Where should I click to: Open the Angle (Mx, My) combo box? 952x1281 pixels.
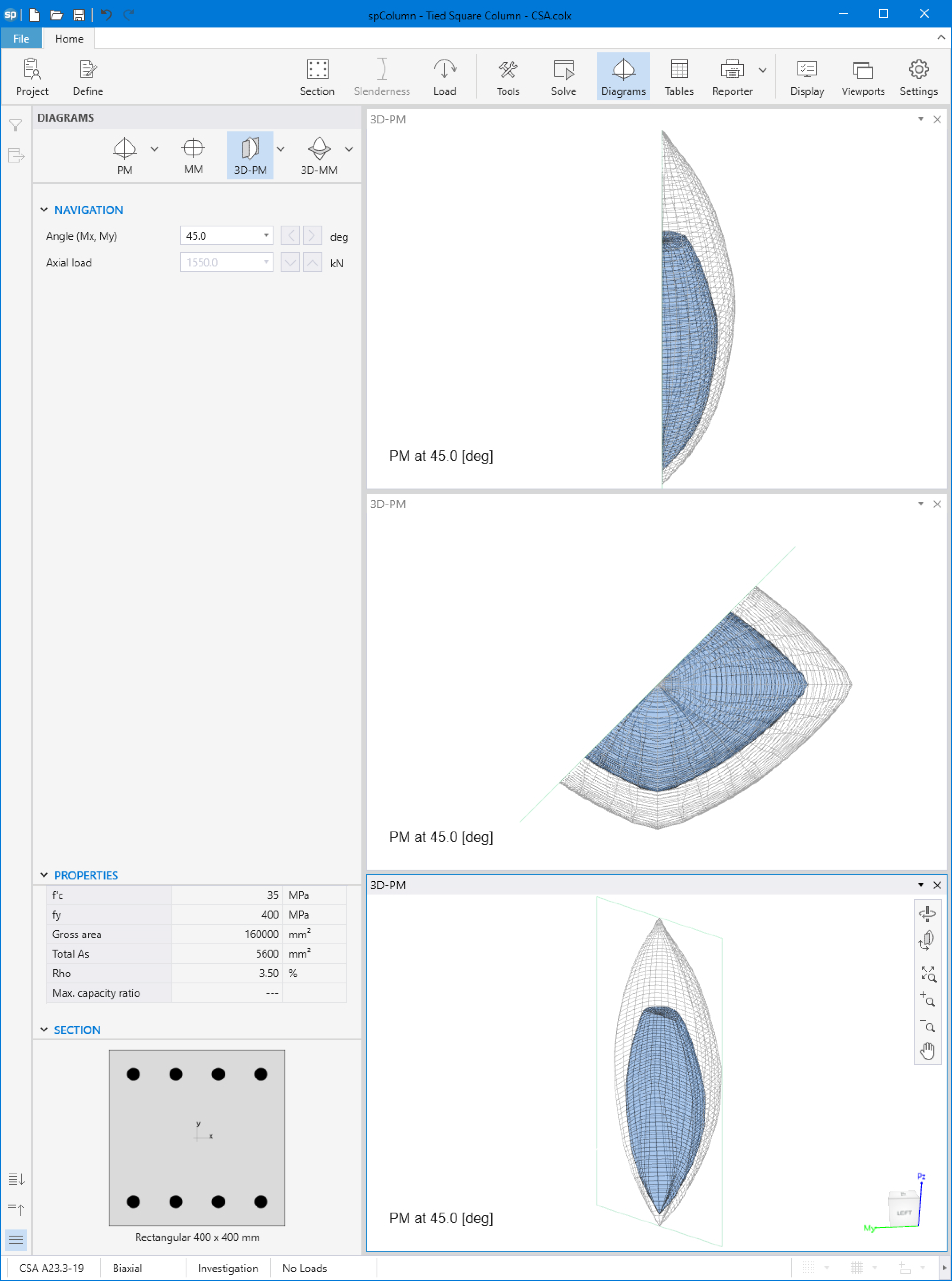point(227,236)
